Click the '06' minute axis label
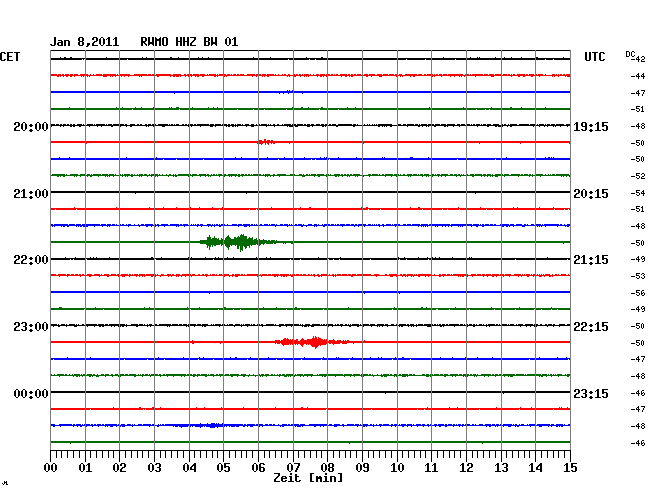Screen dimensions: 650x494 click(x=258, y=467)
